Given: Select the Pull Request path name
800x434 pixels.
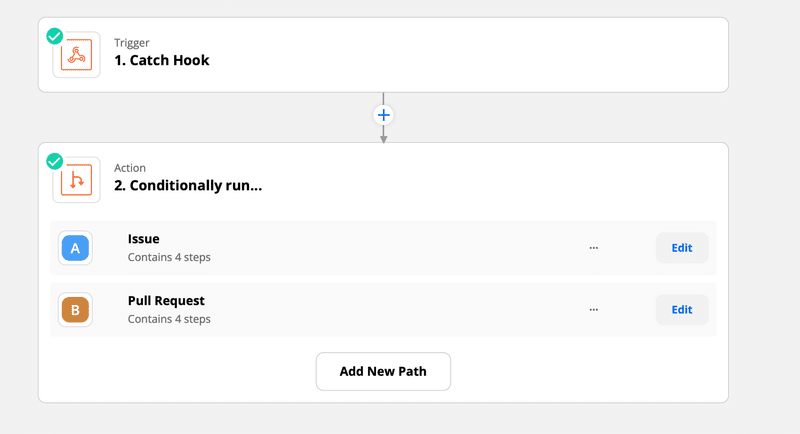Looking at the screenshot, I should coord(166,300).
